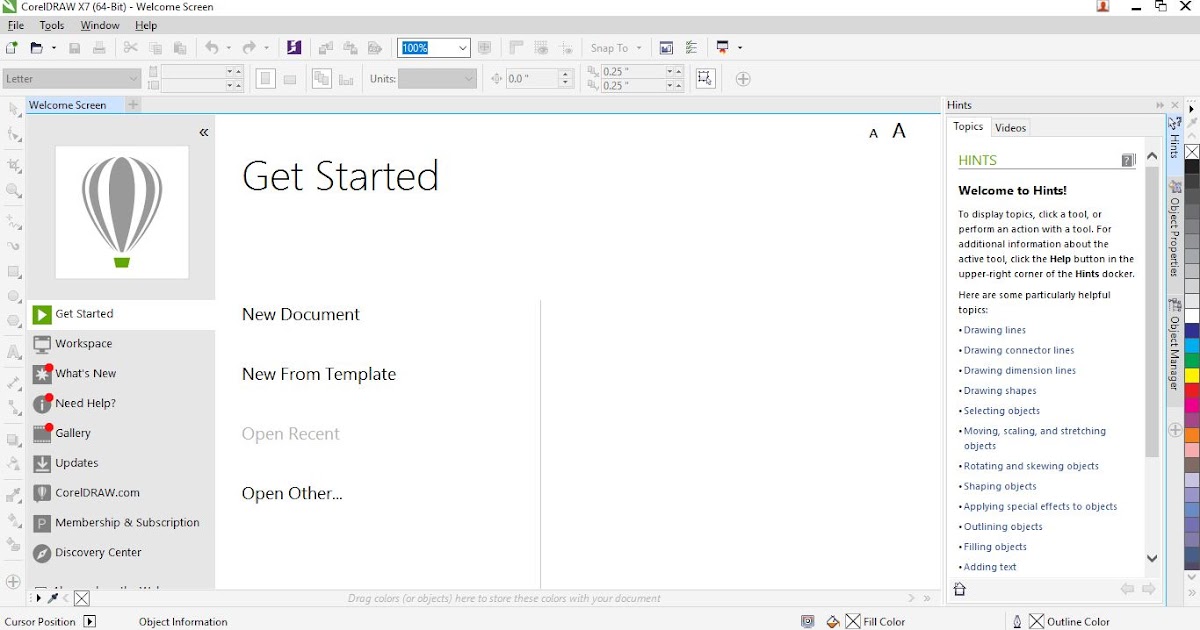The height and width of the screenshot is (630, 1200).
Task: Select the Ellipse tool in the toolbox
Action: click(x=13, y=296)
